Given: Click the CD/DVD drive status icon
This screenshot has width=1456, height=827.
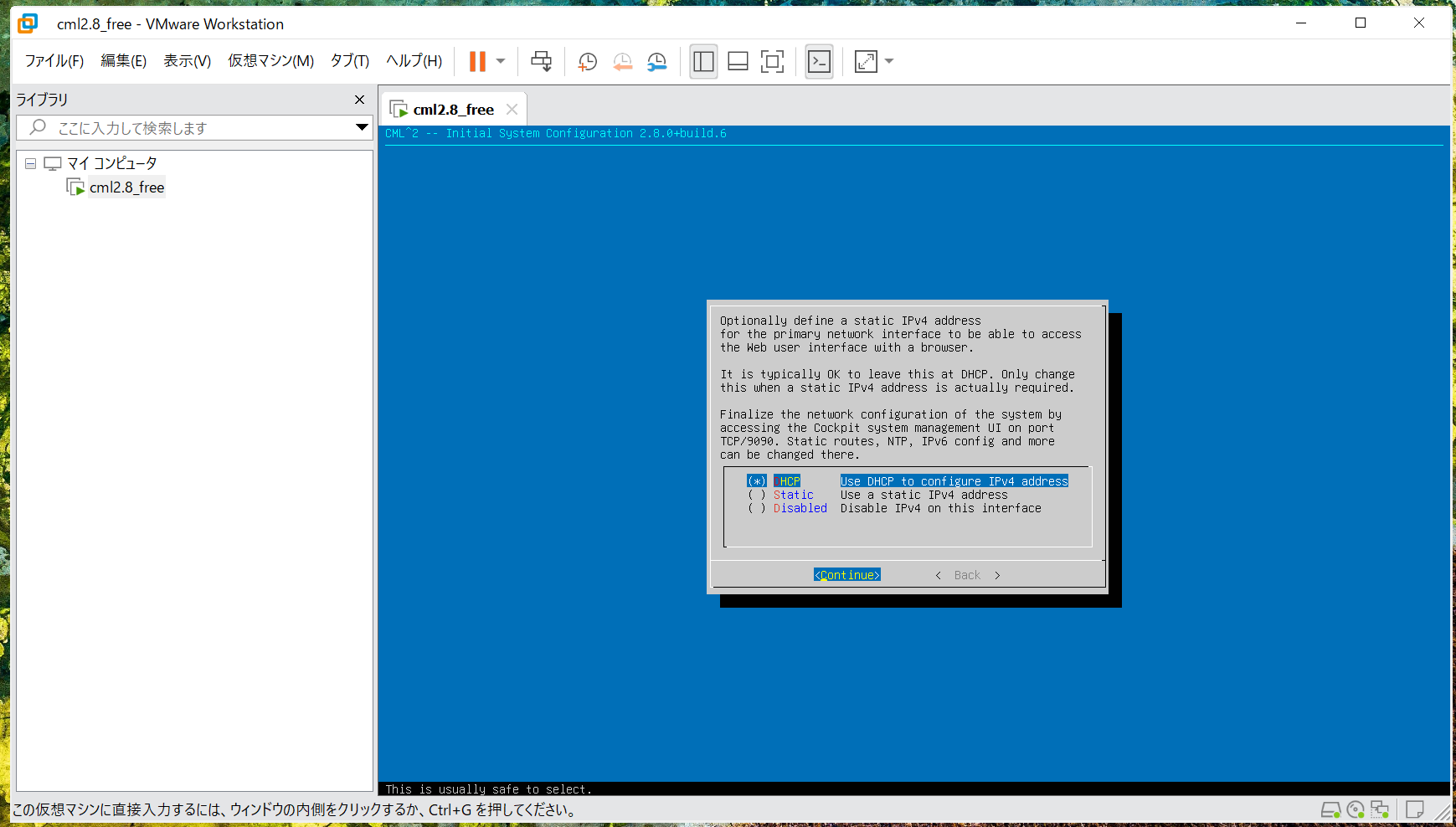Looking at the screenshot, I should pos(1356,809).
